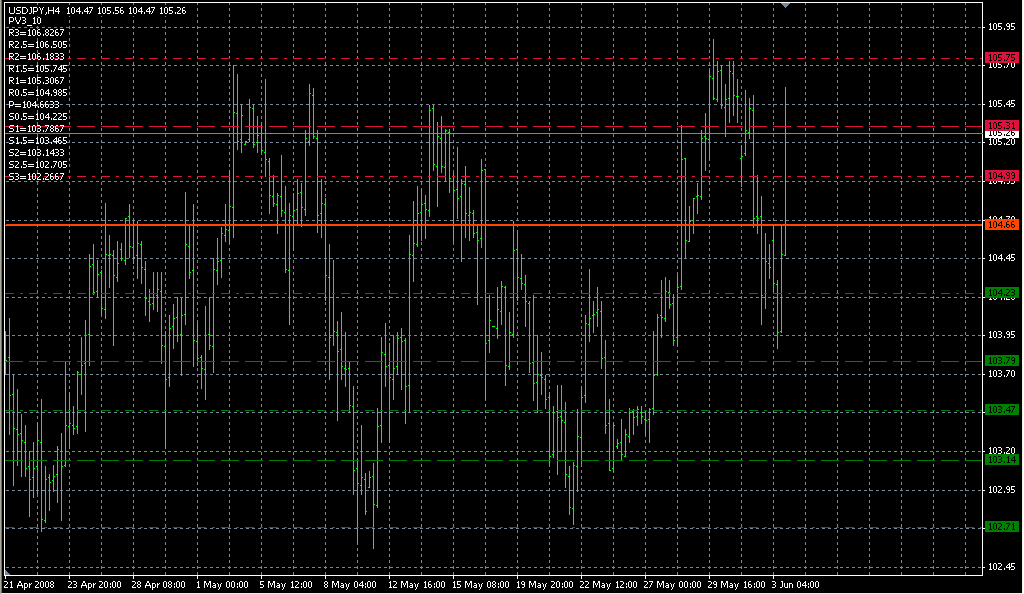The width and height of the screenshot is (1024, 594).
Task: Select the red 105.31 resistance price tag
Action: [x=1002, y=125]
